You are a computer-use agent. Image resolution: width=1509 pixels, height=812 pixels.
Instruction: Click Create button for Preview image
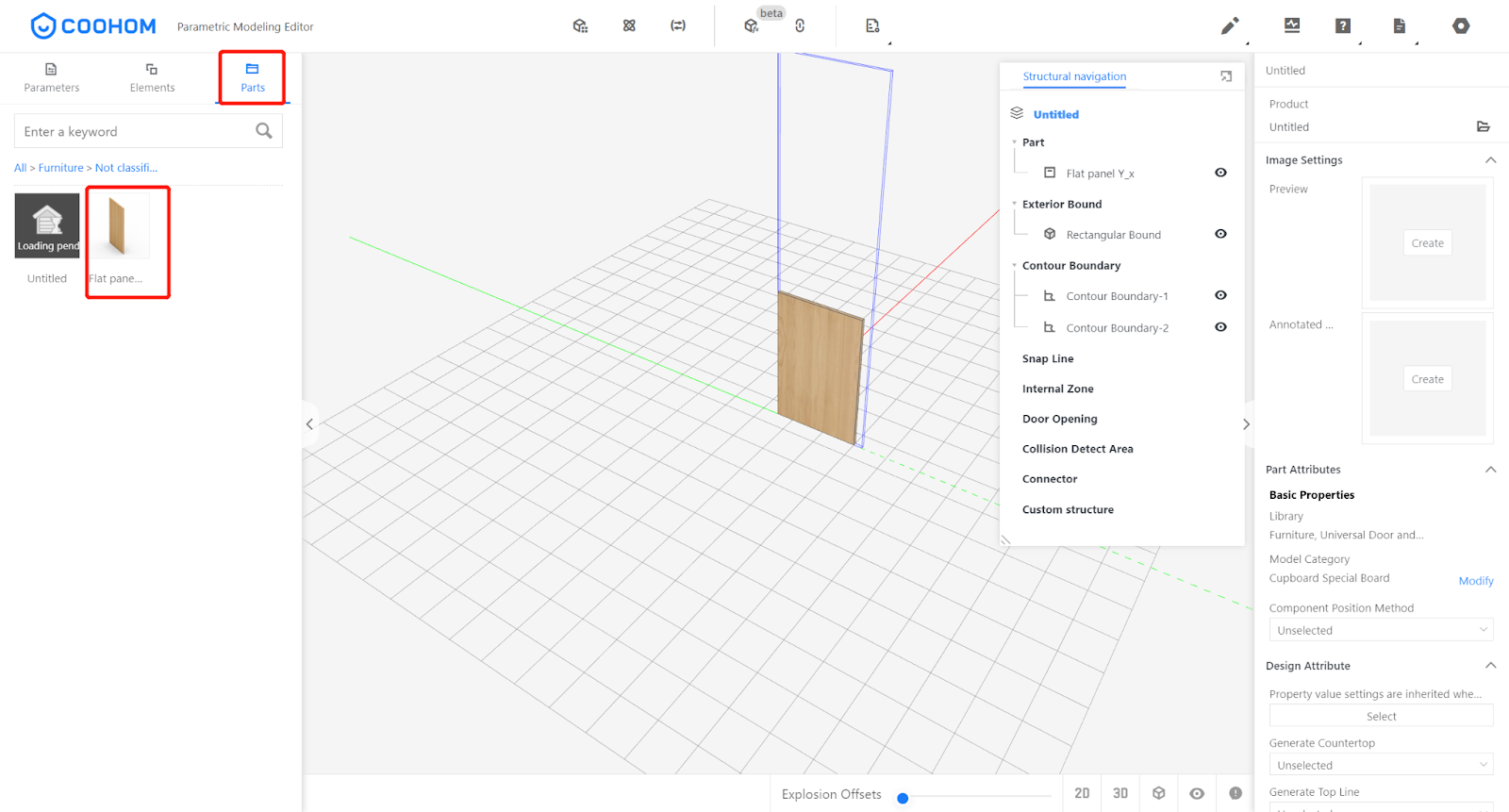pyautogui.click(x=1427, y=243)
